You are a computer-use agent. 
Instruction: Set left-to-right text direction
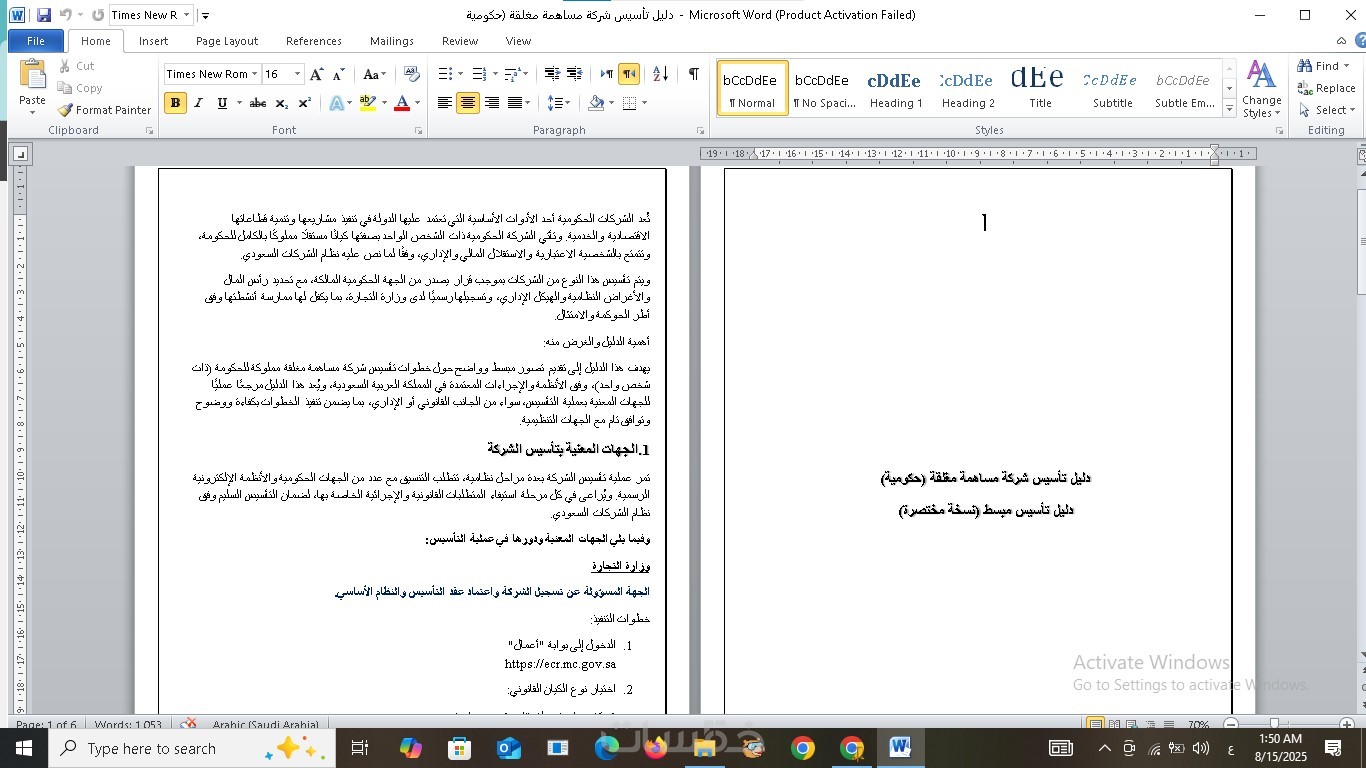tap(606, 74)
